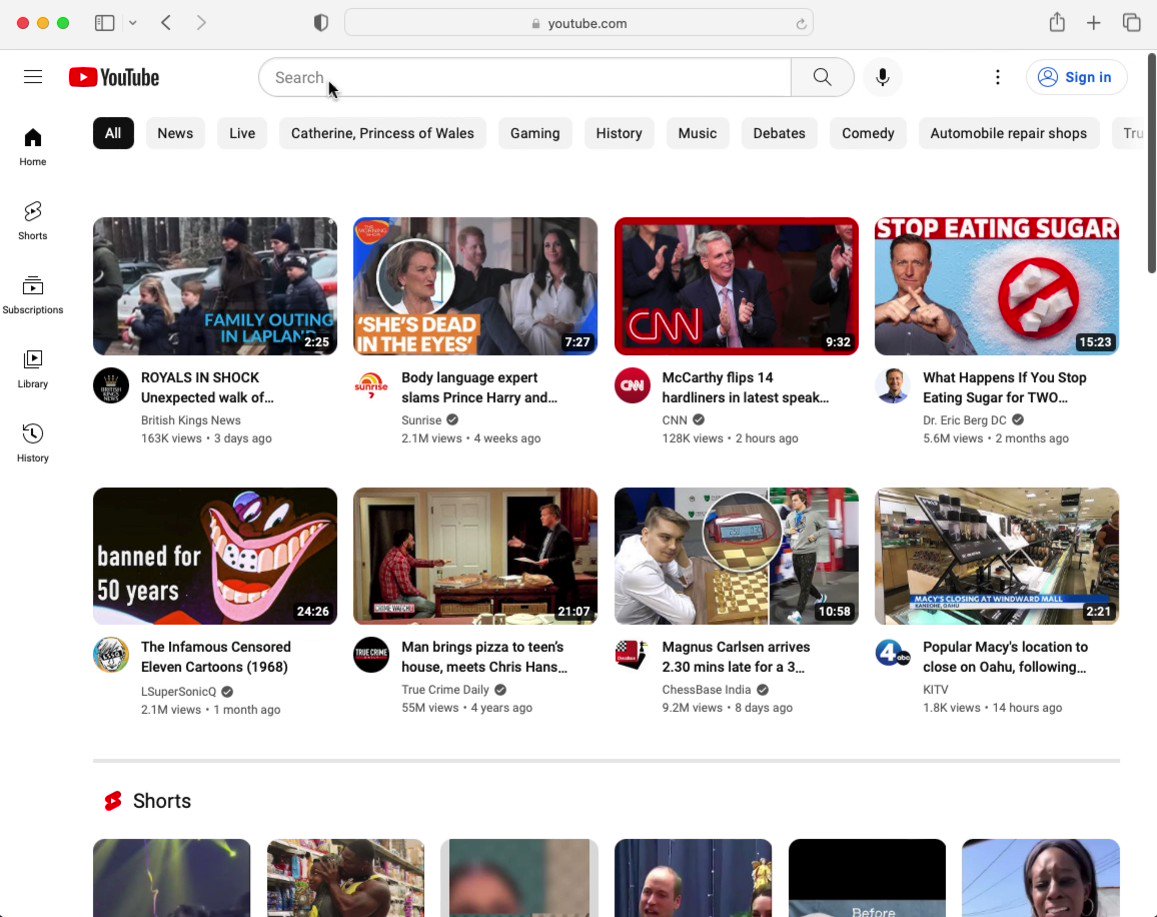Click the magnifier search button
1157x917 pixels.
click(822, 77)
